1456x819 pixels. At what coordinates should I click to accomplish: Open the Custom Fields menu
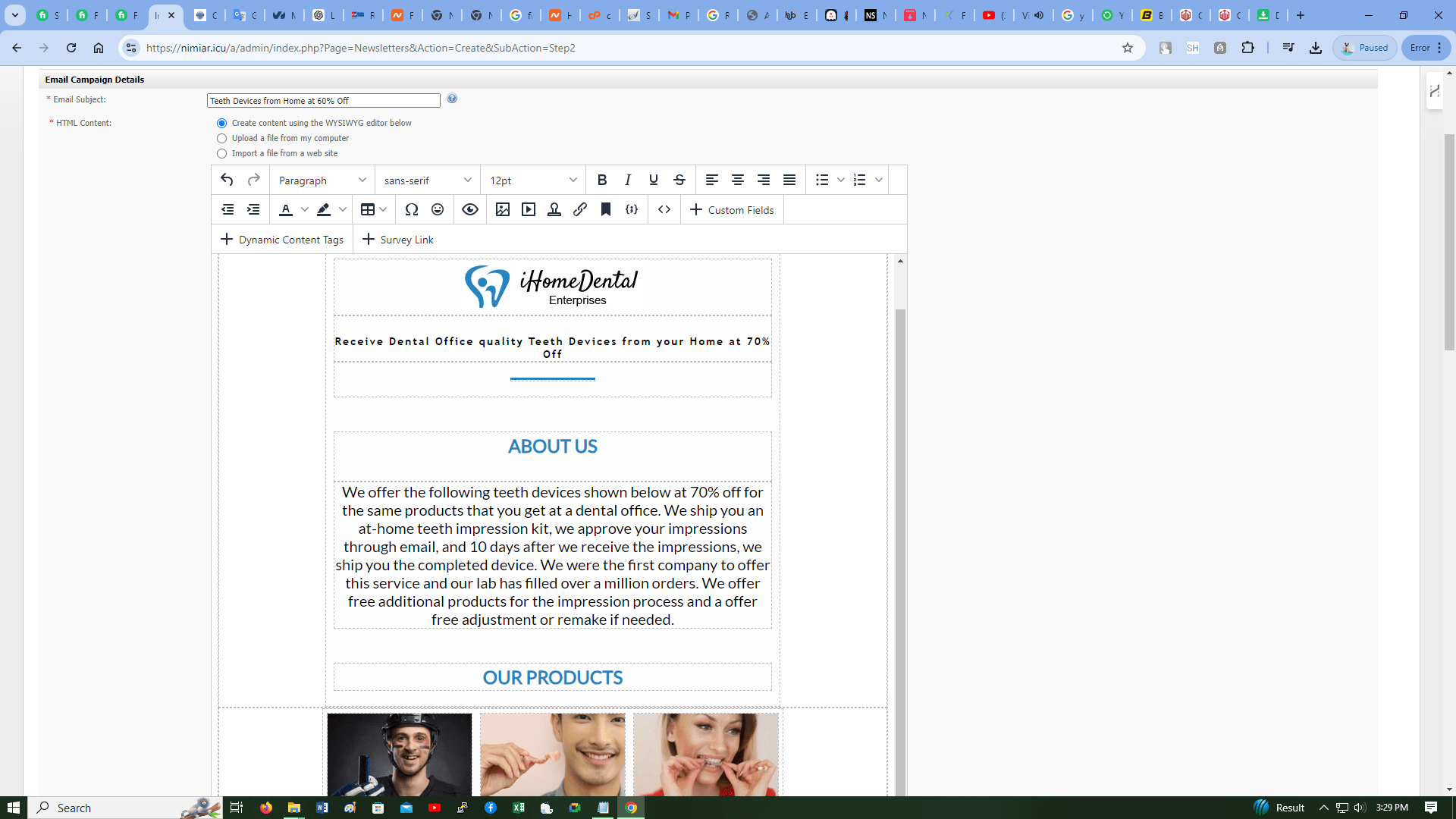coord(732,210)
